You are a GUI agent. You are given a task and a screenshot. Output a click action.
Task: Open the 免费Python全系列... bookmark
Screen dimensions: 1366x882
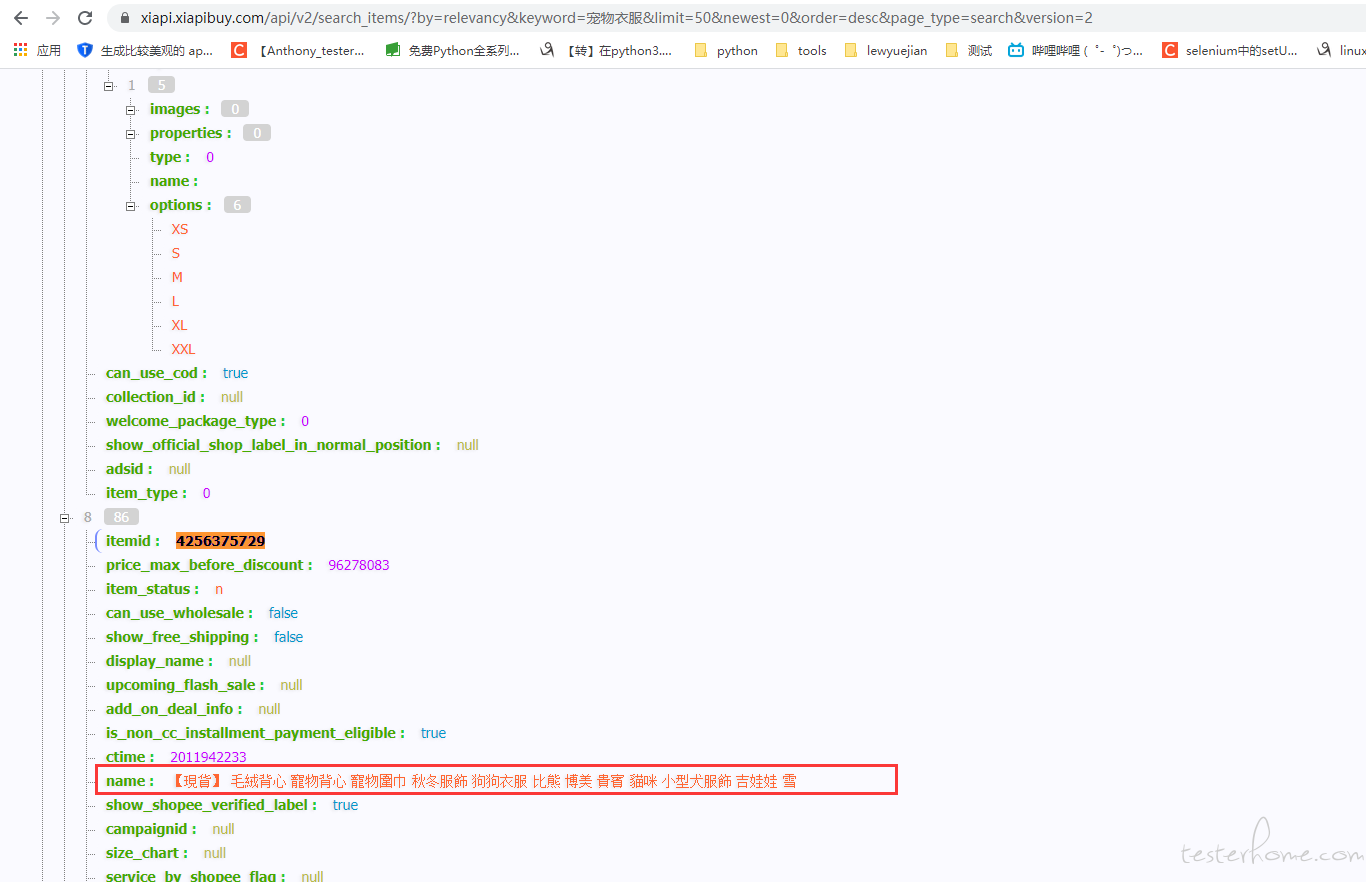(x=452, y=50)
